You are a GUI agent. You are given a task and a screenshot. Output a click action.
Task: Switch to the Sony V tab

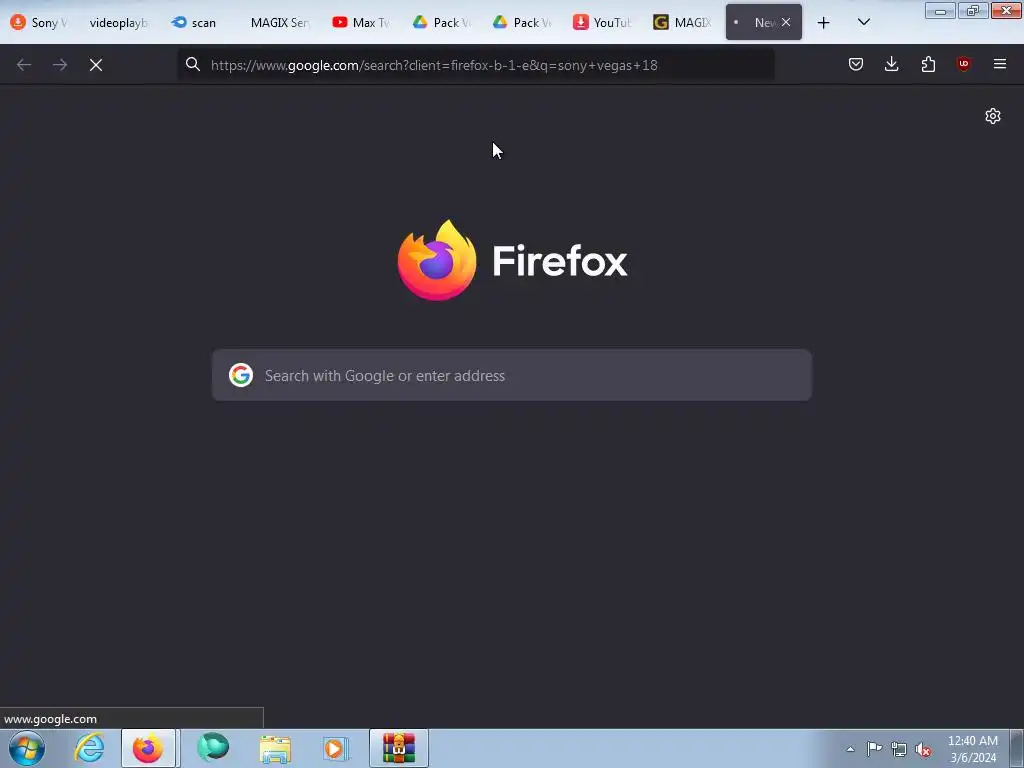(x=39, y=23)
